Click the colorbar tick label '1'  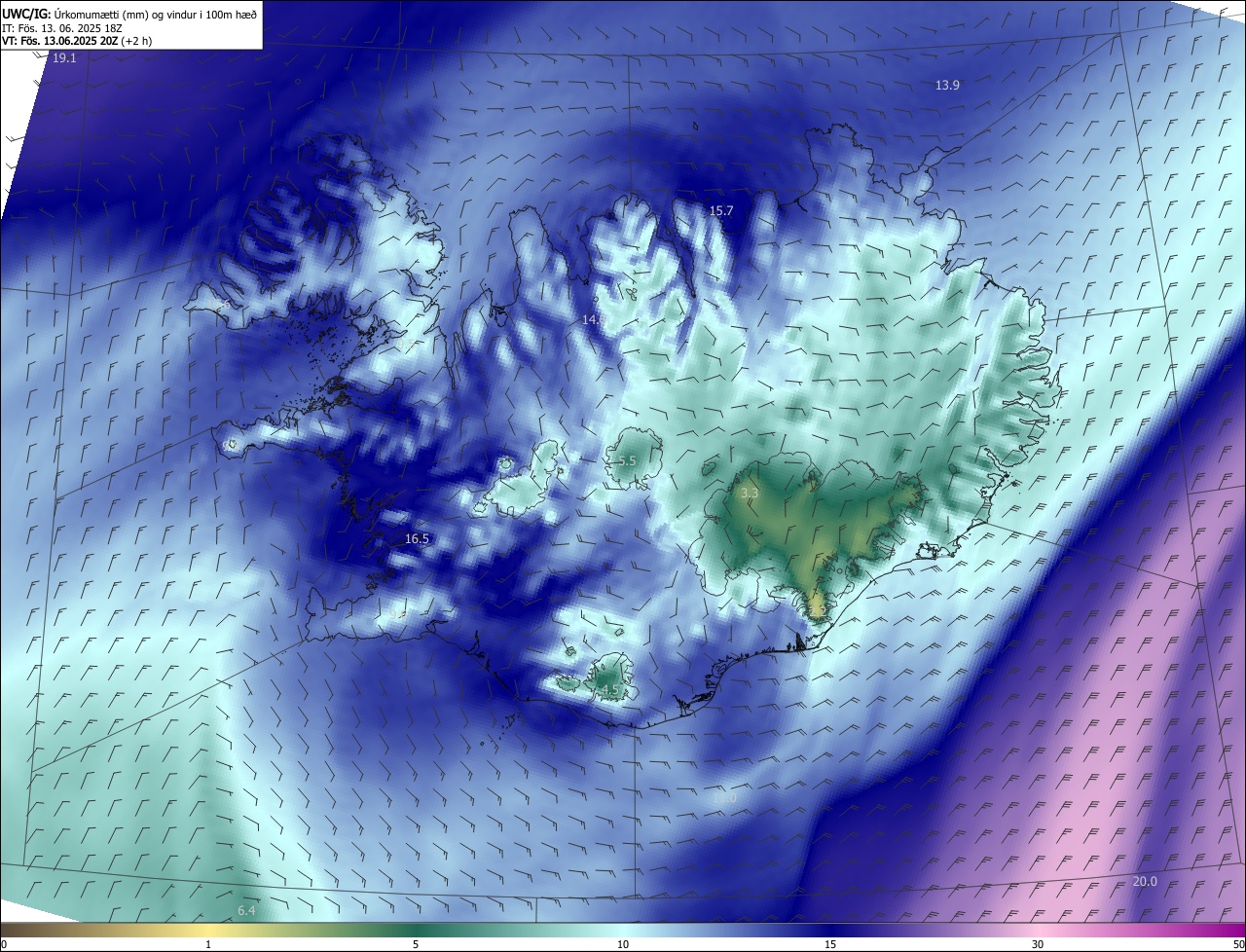tap(208, 944)
